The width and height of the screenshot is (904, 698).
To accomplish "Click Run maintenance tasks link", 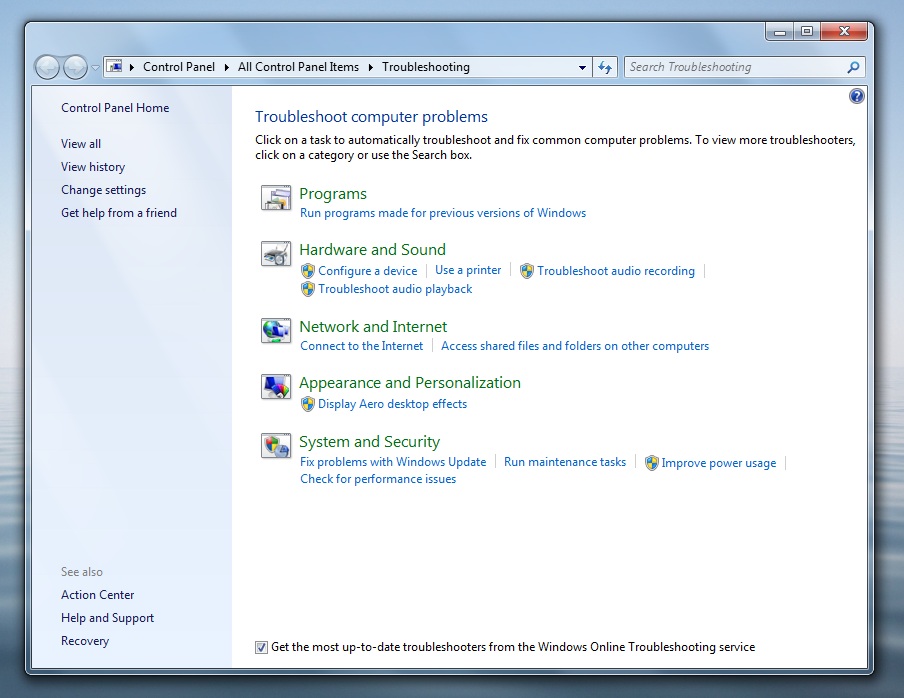I will coord(565,462).
